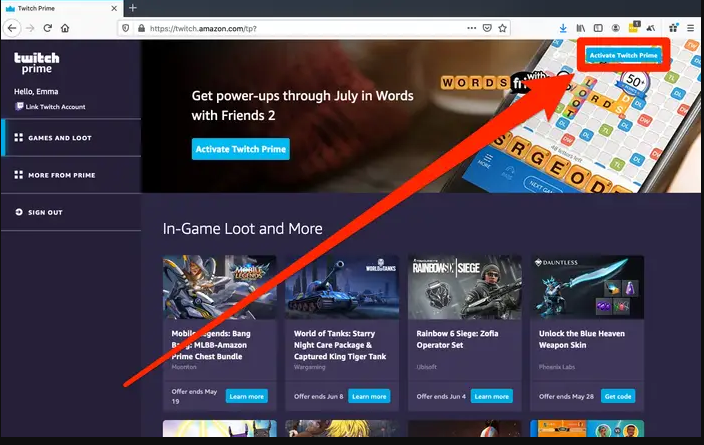Open a new browser tab with plus
Image resolution: width=704 pixels, height=445 pixels.
[x=132, y=8]
